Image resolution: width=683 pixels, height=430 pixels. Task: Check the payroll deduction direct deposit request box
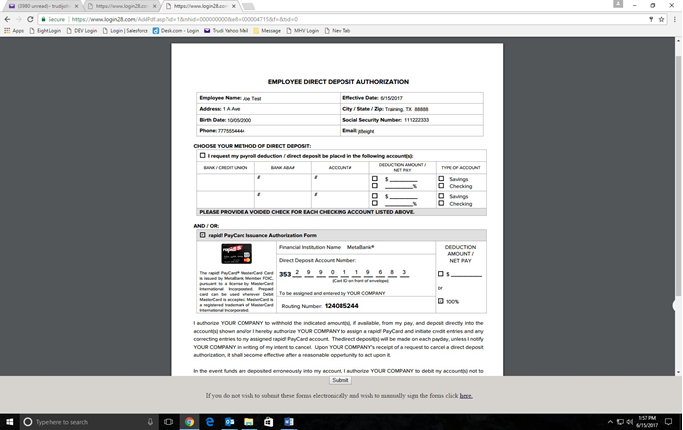pyautogui.click(x=203, y=156)
